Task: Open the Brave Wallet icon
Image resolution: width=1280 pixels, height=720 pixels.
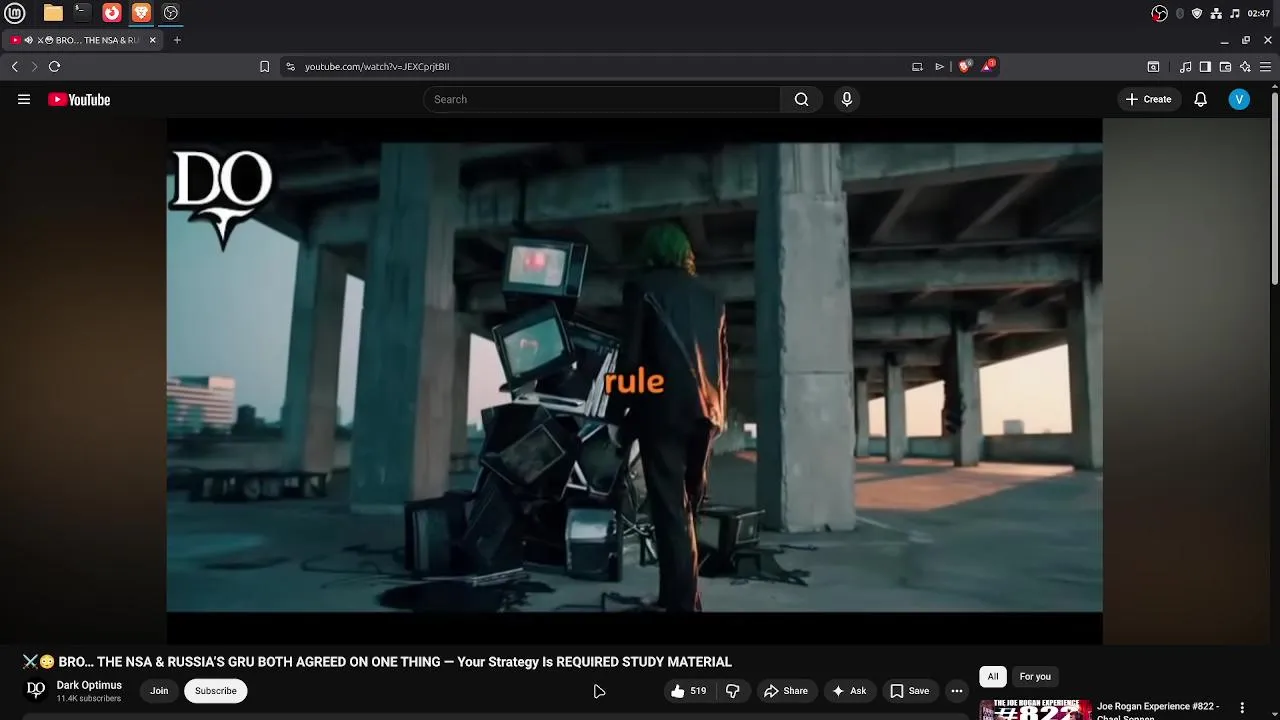Action: pyautogui.click(x=1225, y=66)
